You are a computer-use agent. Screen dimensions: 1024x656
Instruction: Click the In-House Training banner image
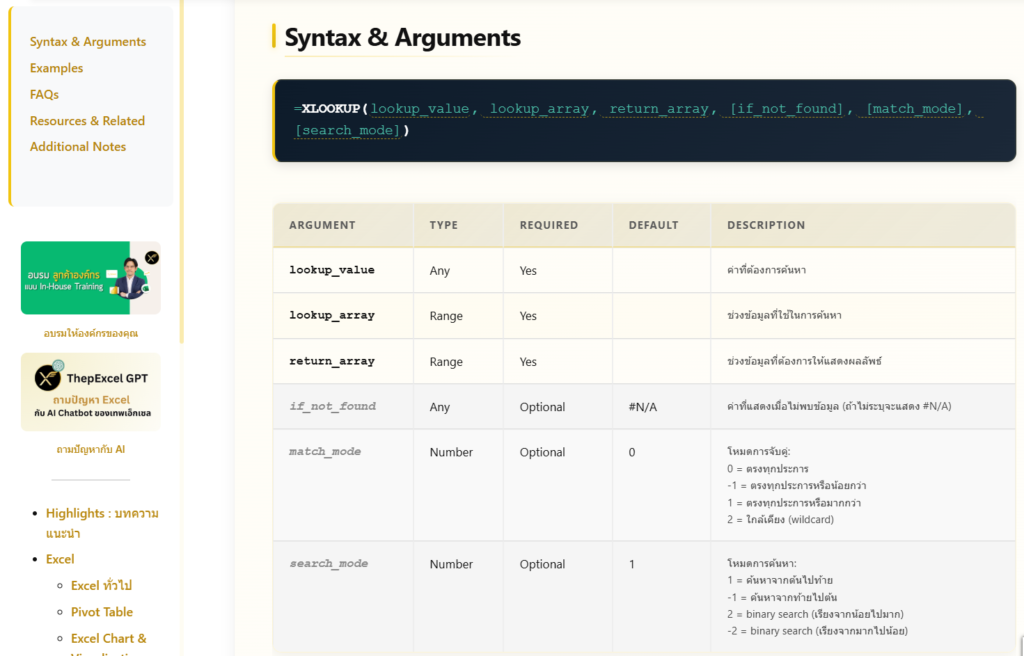click(90, 276)
